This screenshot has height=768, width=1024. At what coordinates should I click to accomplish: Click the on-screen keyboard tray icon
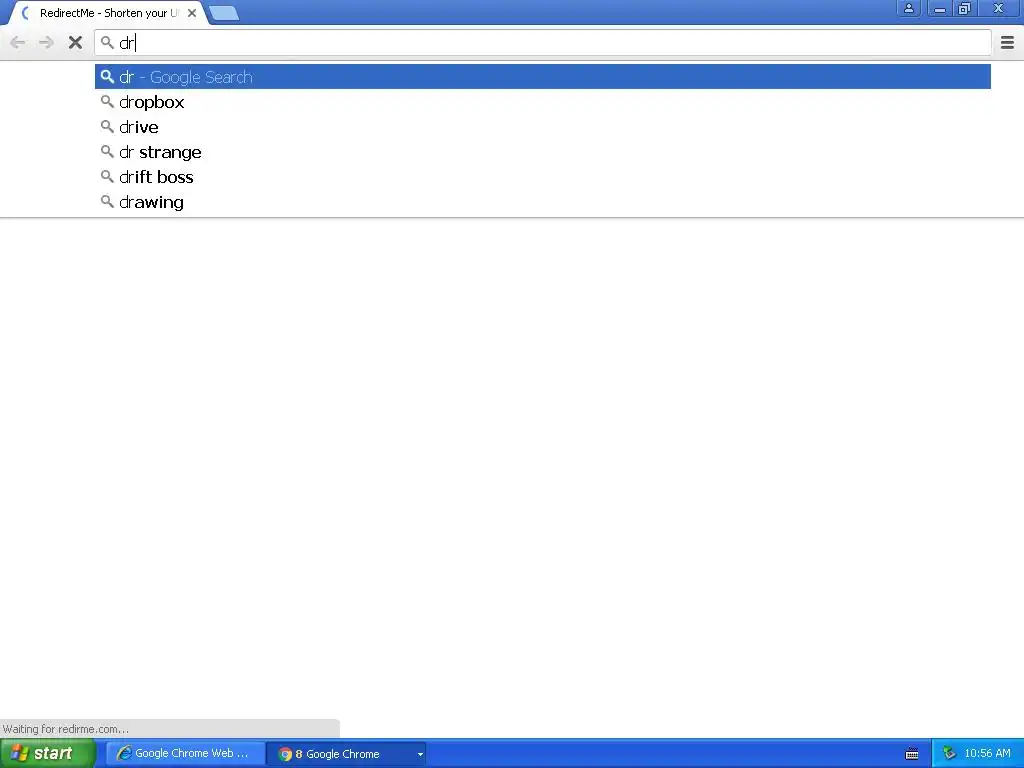pyautogui.click(x=912, y=754)
